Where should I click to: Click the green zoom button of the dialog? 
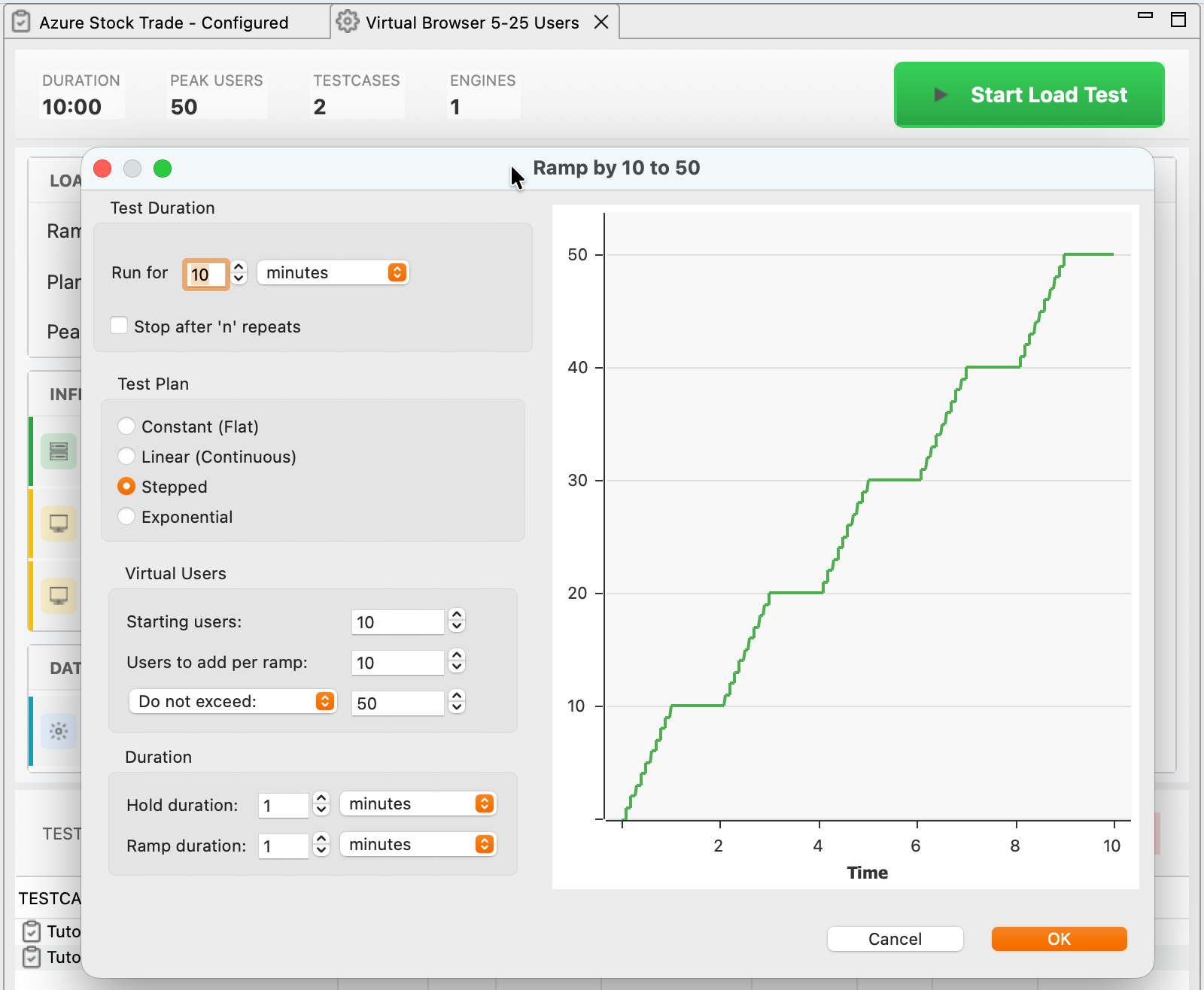pyautogui.click(x=163, y=169)
